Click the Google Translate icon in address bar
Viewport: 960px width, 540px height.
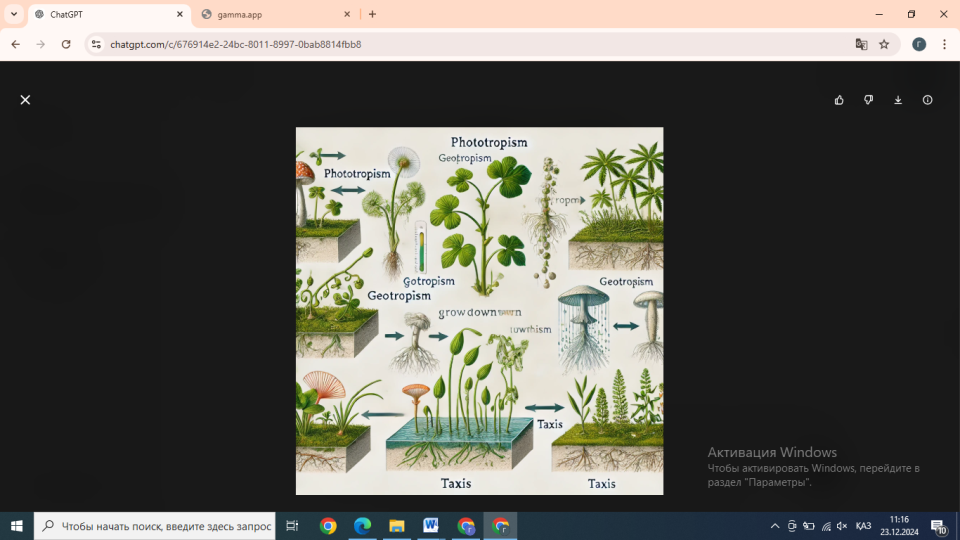point(861,44)
